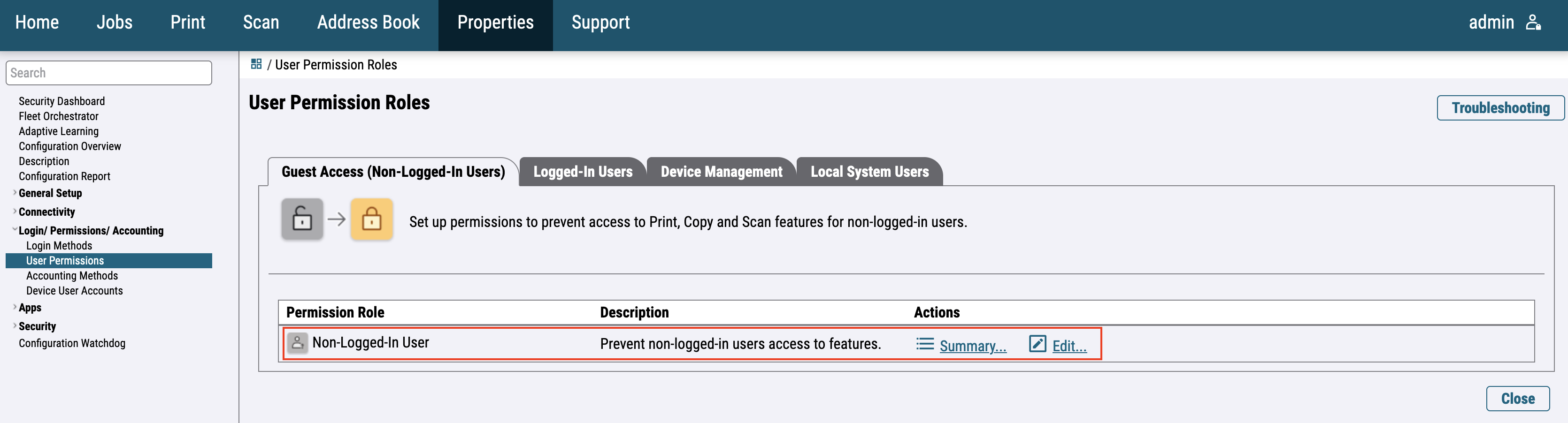Switch to the Logged-In Users tab
The height and width of the screenshot is (423, 1568).
point(583,172)
